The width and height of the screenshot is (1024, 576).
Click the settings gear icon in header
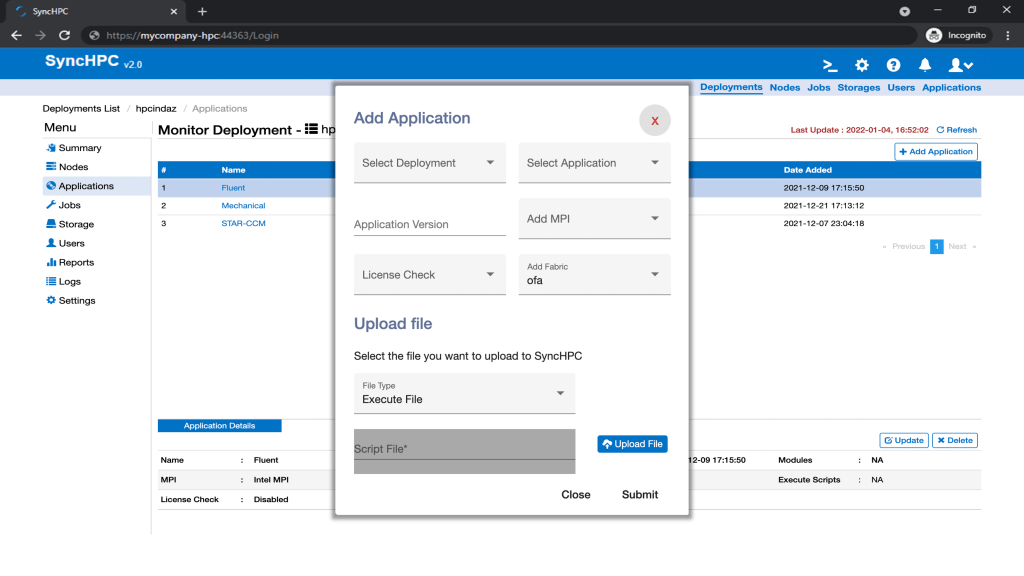click(862, 65)
